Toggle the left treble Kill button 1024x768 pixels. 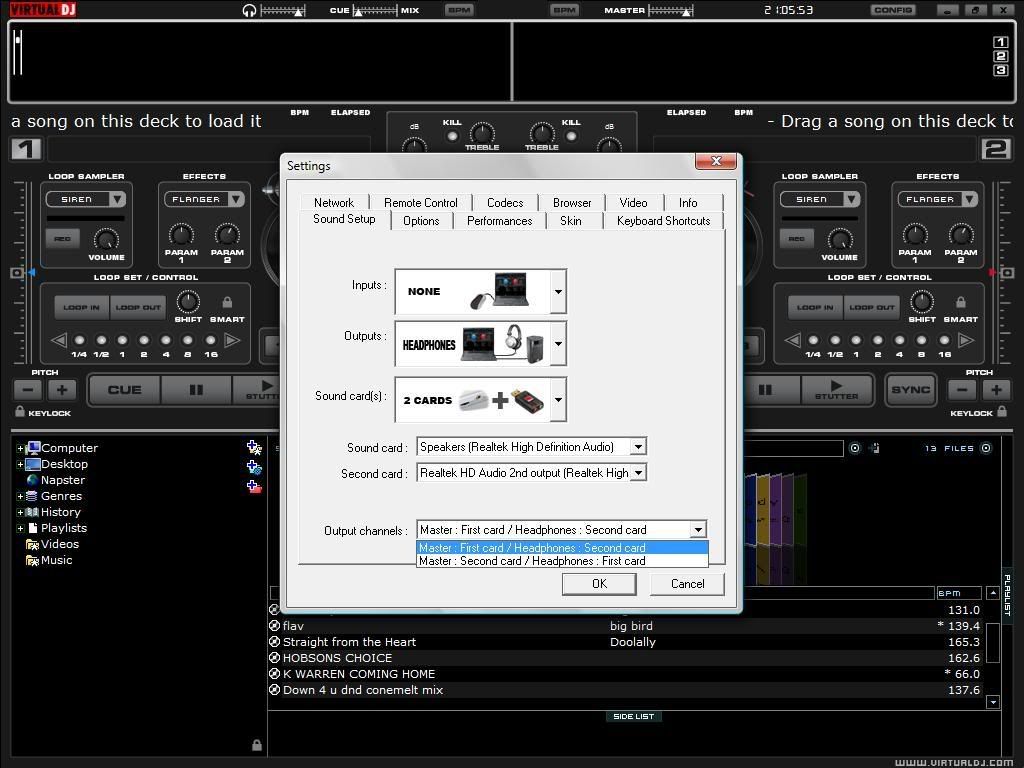[x=452, y=136]
